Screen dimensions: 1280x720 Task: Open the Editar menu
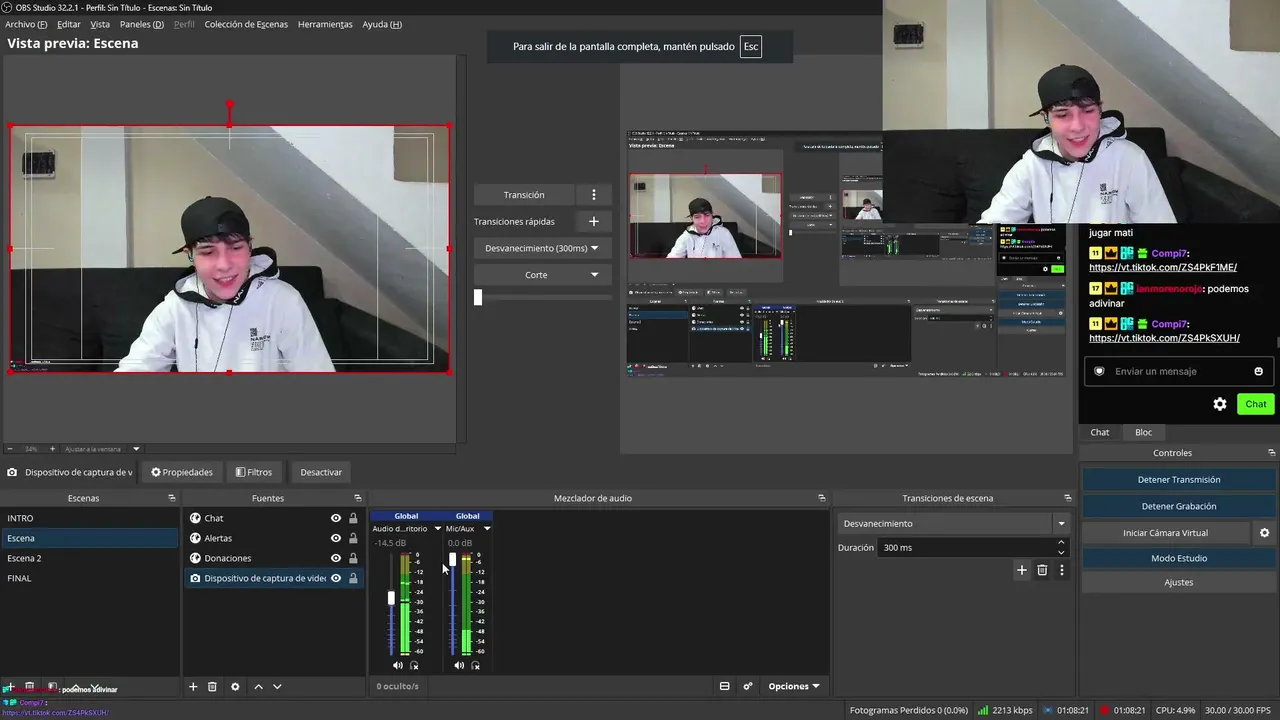click(x=69, y=24)
